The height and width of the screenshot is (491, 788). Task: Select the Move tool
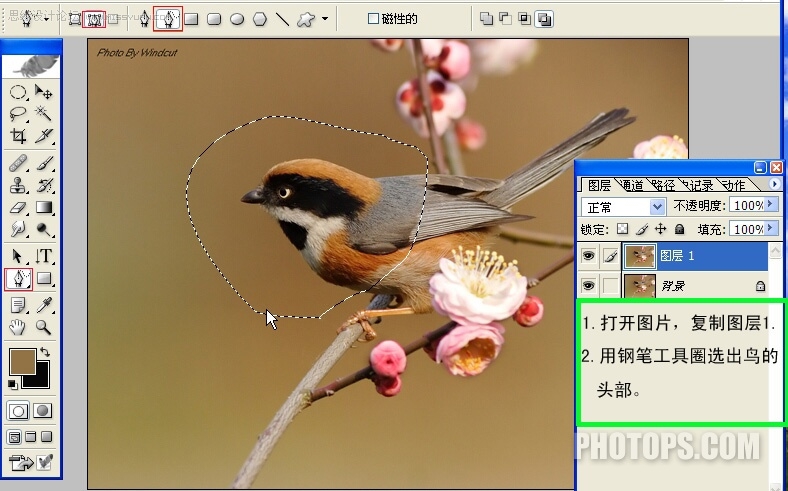pyautogui.click(x=44, y=92)
